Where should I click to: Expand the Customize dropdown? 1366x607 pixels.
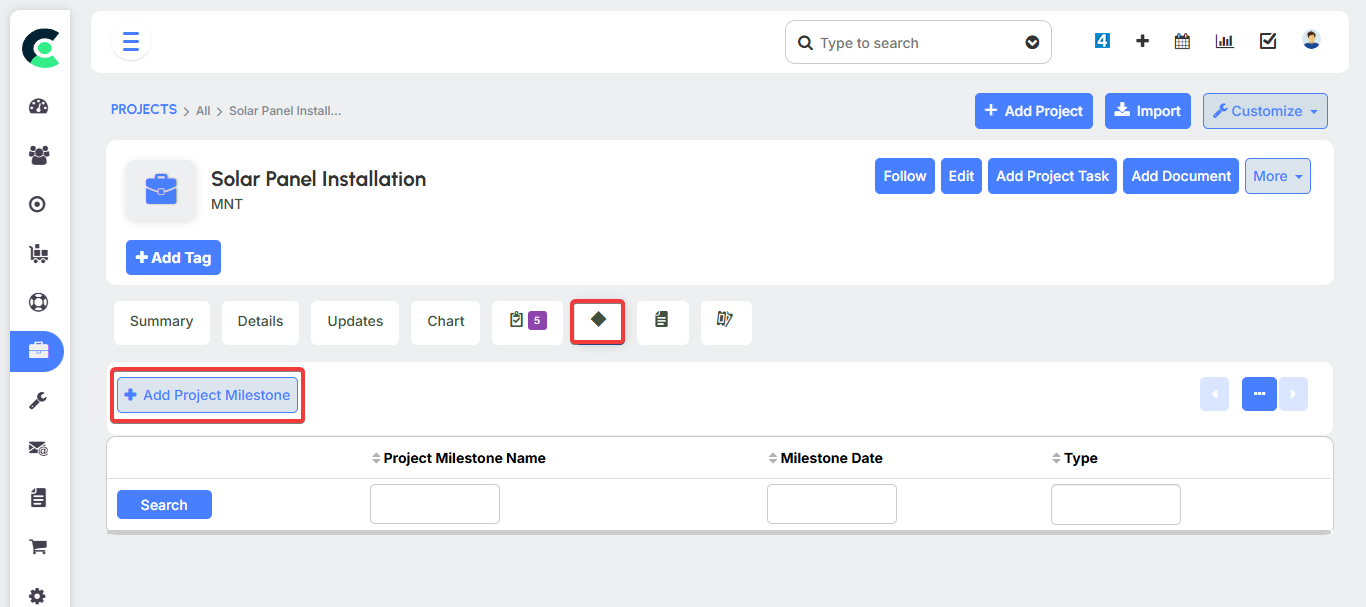(1264, 111)
